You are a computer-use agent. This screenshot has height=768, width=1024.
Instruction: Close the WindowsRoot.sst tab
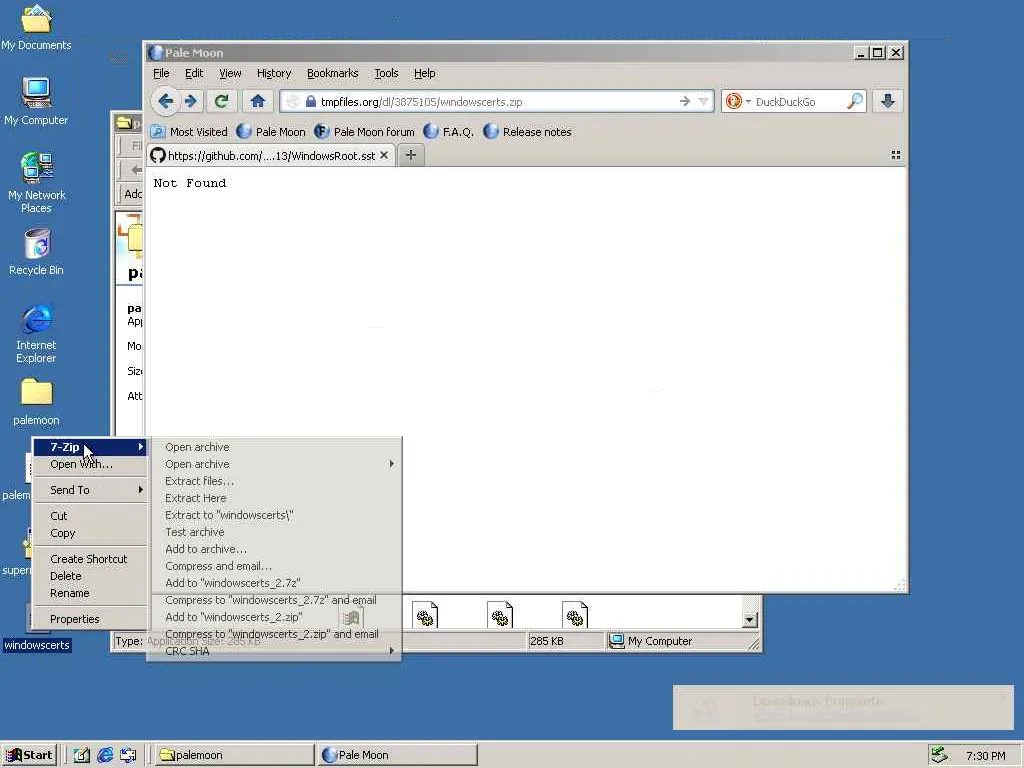[384, 155]
